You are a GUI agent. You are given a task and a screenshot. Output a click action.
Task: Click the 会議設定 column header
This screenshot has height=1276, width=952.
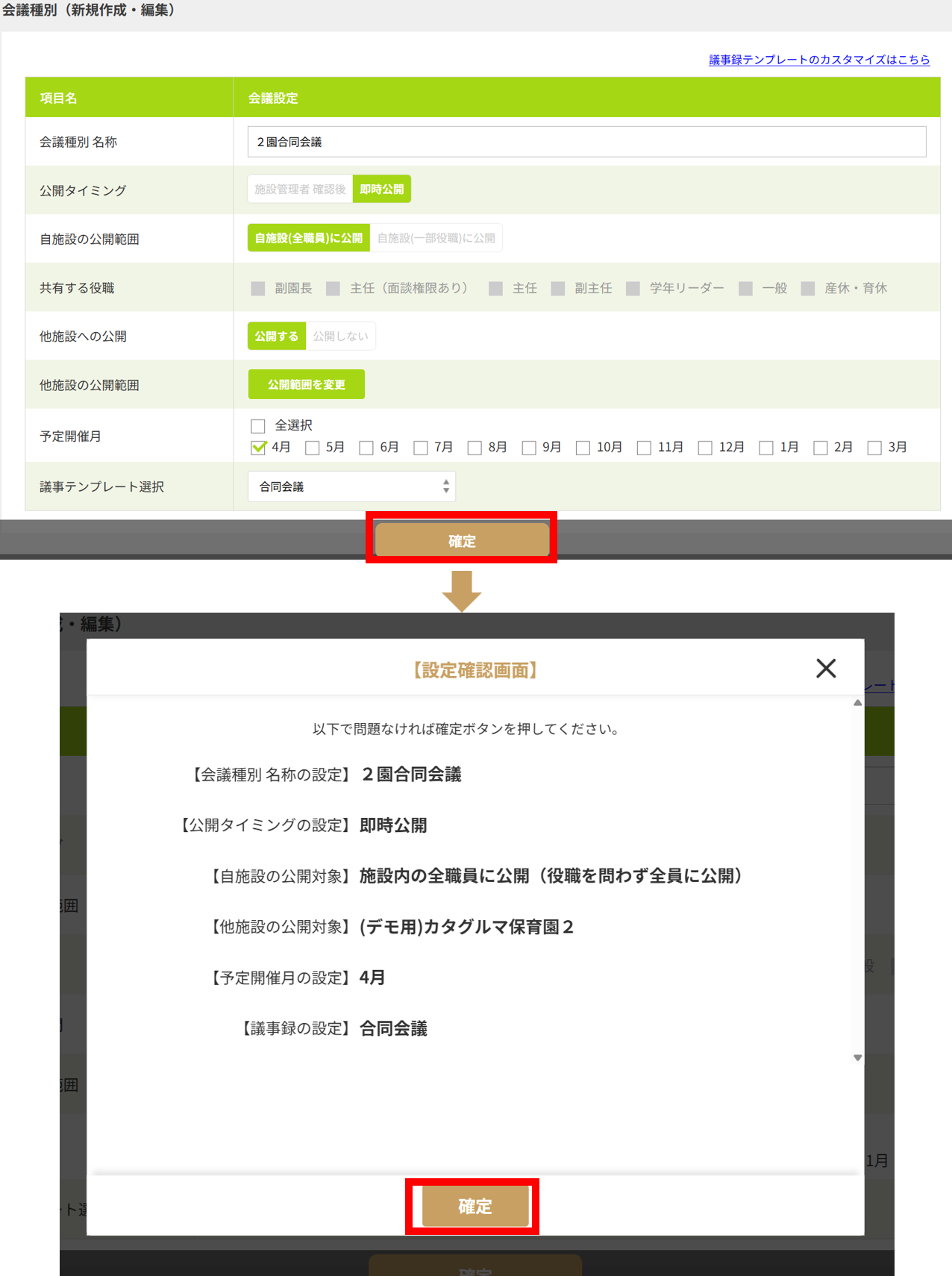(273, 98)
